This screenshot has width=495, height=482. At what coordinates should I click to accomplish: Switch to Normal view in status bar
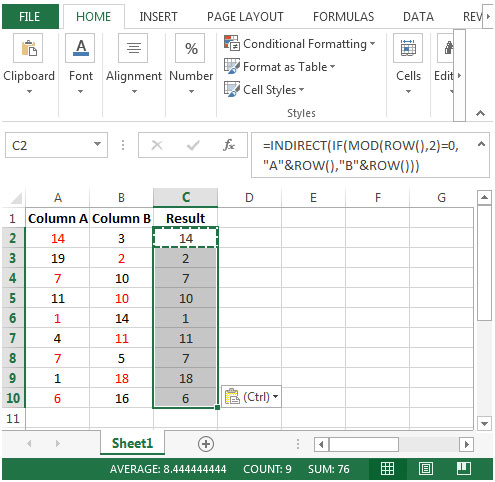(387, 469)
